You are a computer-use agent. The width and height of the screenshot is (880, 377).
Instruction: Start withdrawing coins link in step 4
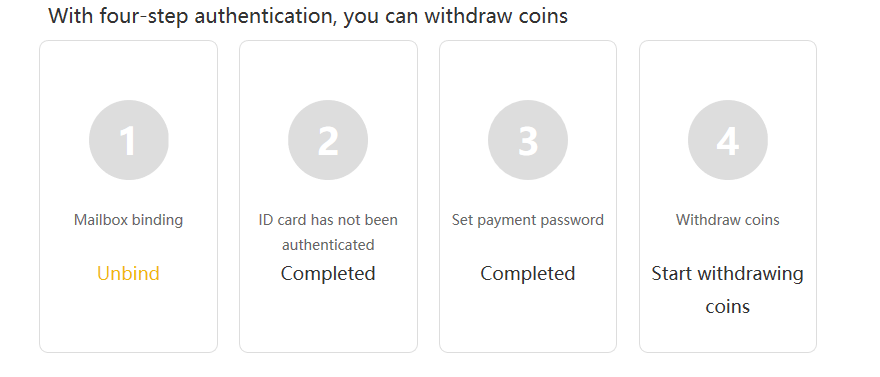tap(728, 290)
